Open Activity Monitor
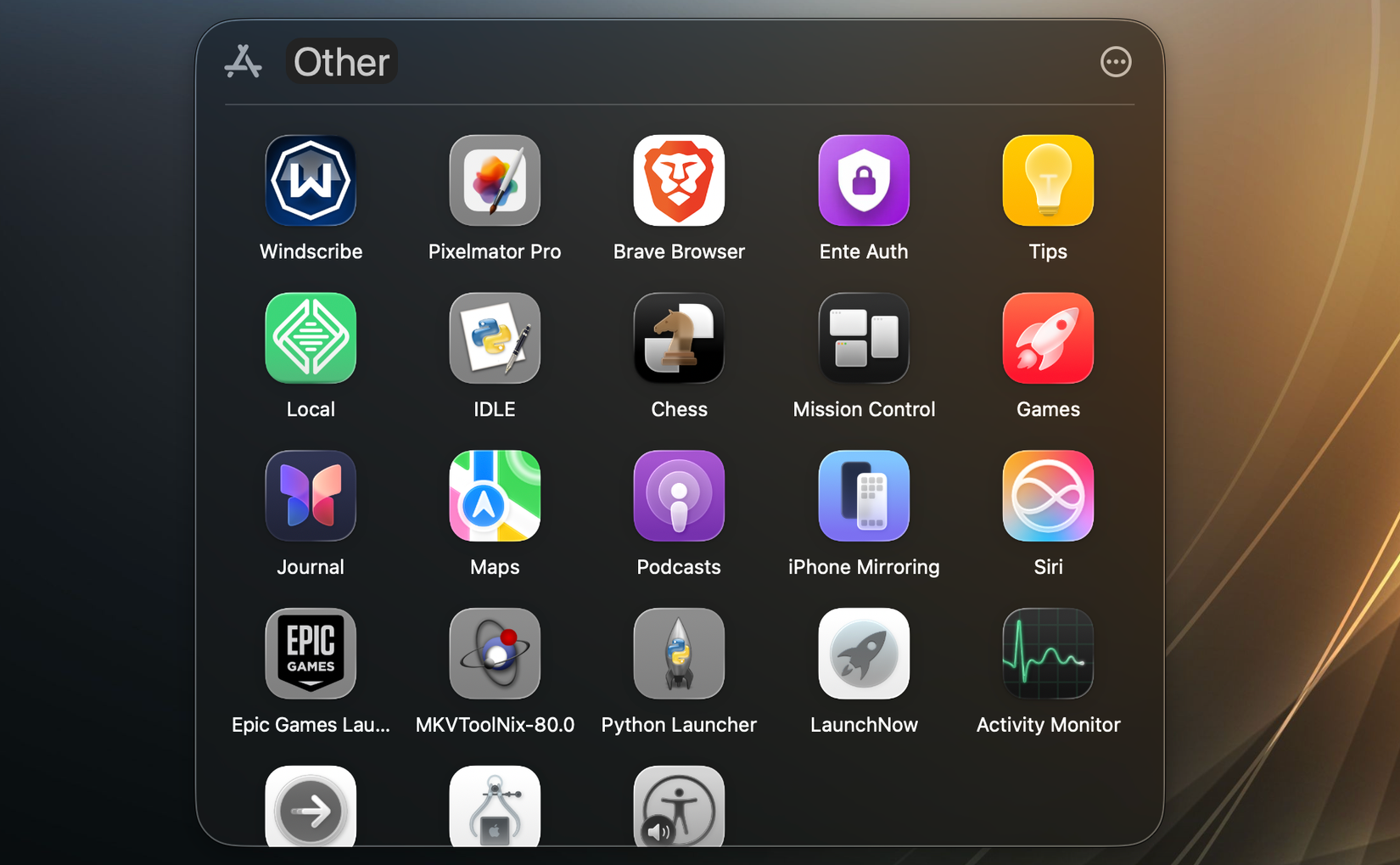Image resolution: width=1400 pixels, height=865 pixels. [x=1048, y=654]
